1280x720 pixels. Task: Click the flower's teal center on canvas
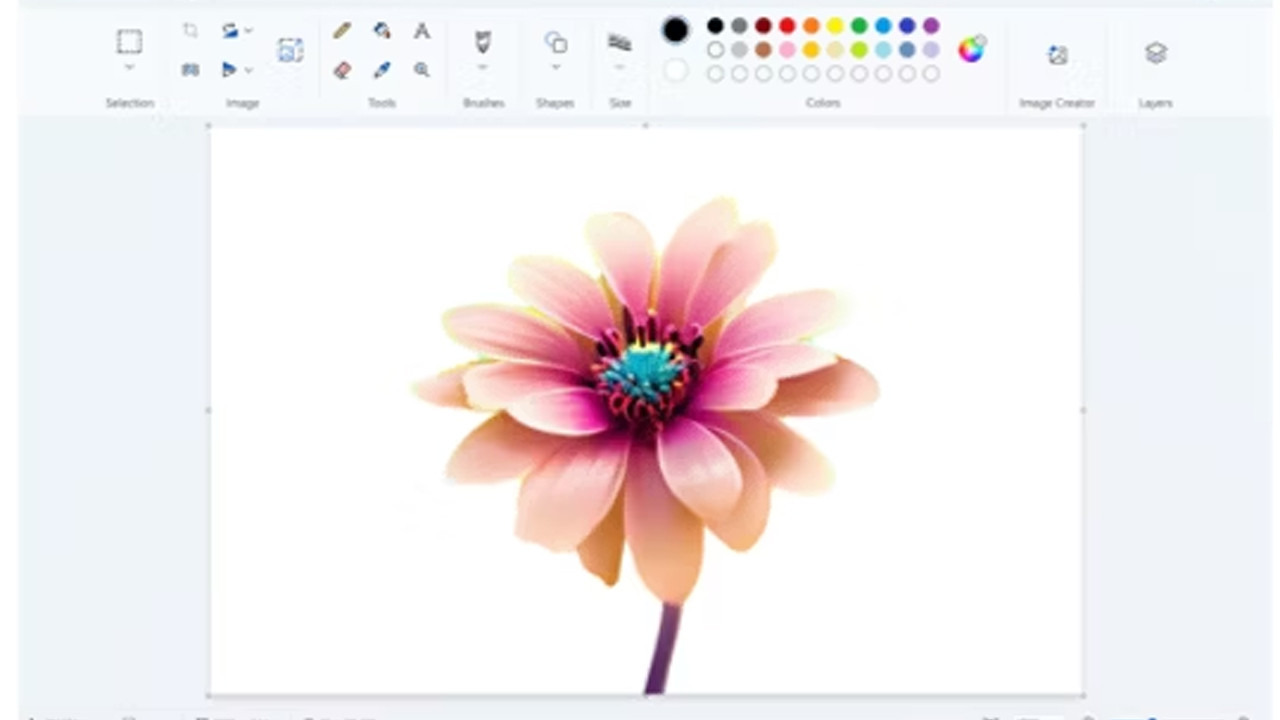click(x=645, y=371)
